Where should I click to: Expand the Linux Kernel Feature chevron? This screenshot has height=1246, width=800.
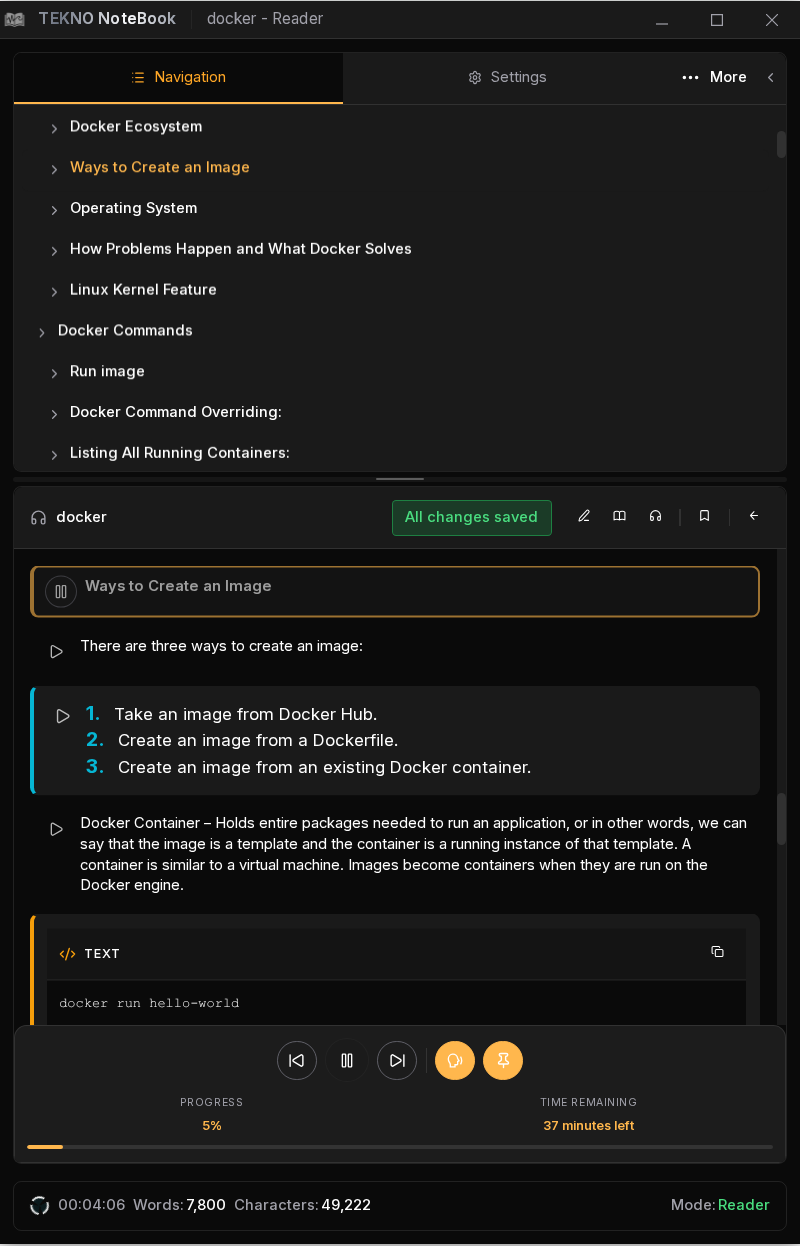pos(54,291)
